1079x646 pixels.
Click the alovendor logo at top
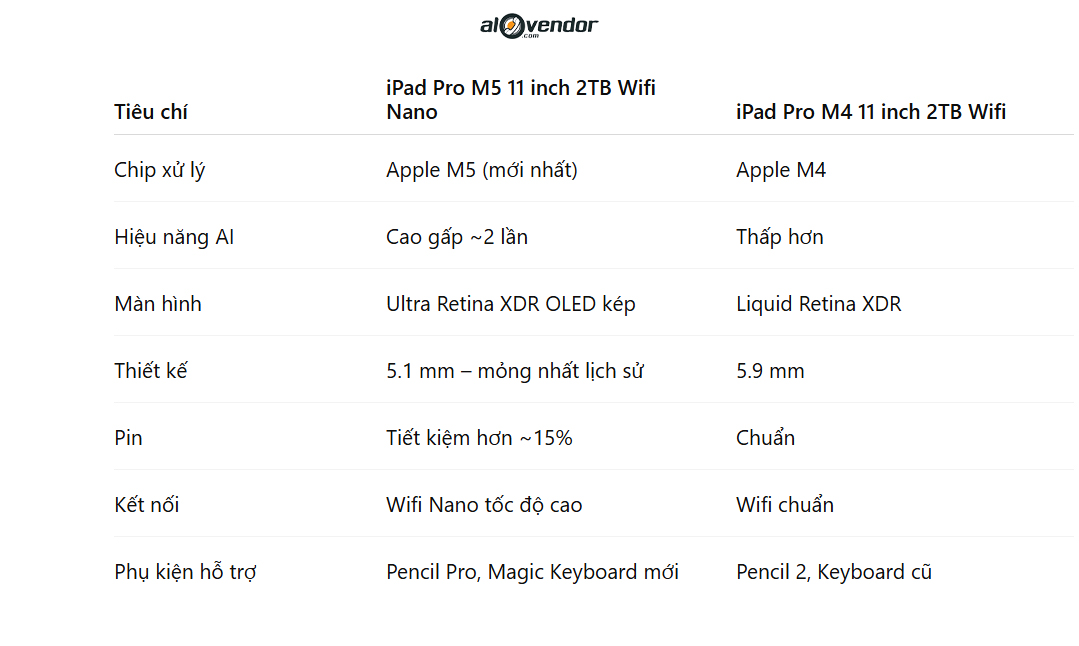538,25
